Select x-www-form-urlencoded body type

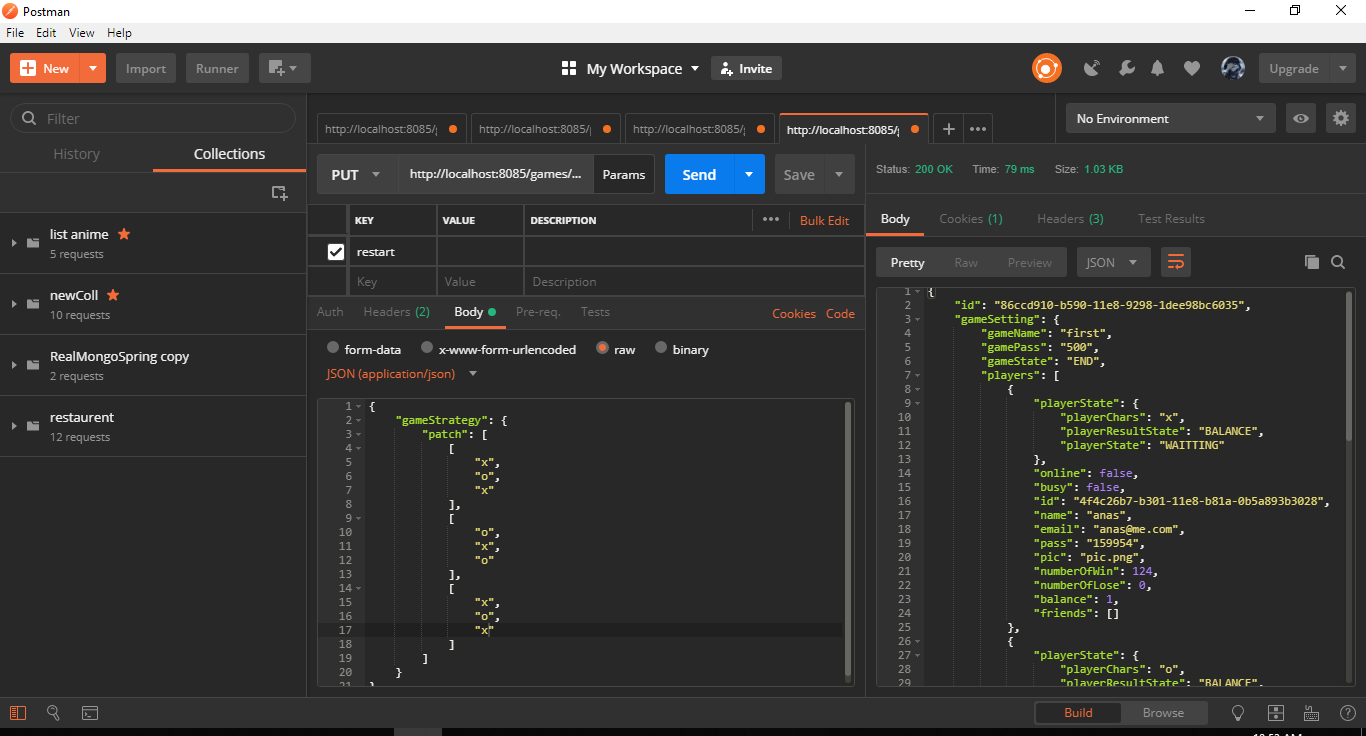pos(427,348)
